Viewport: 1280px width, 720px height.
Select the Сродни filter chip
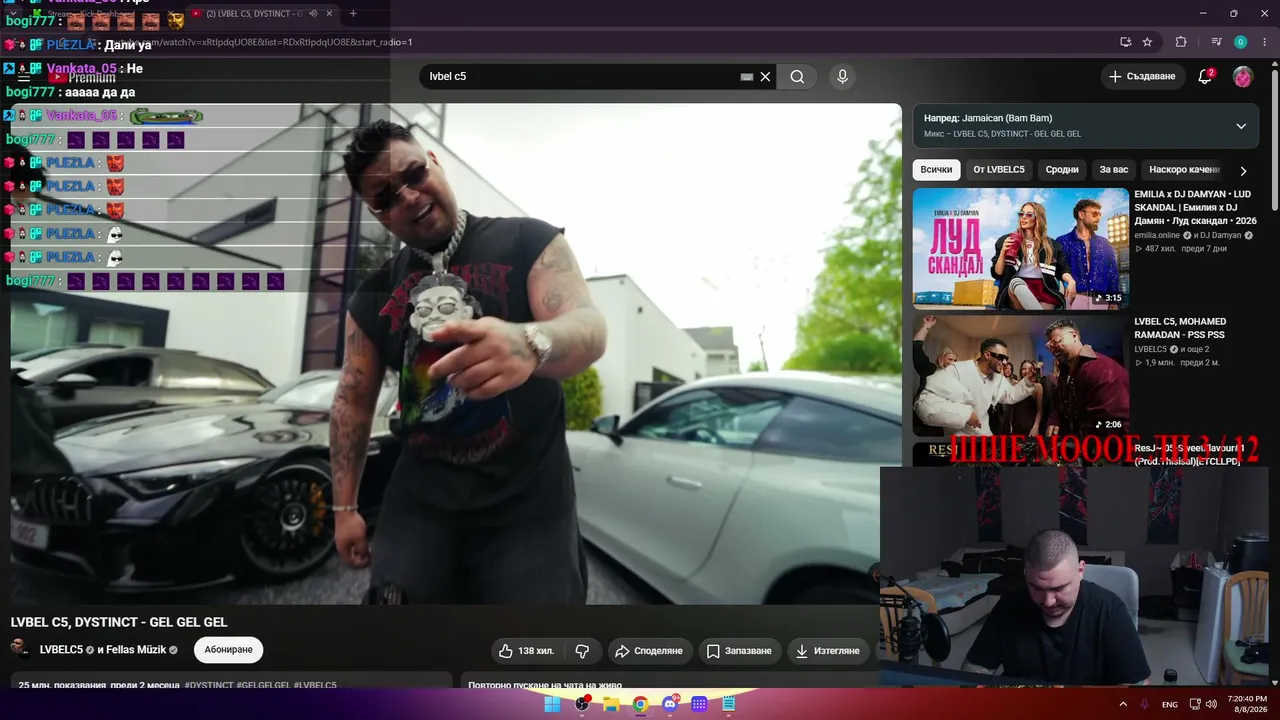1062,170
